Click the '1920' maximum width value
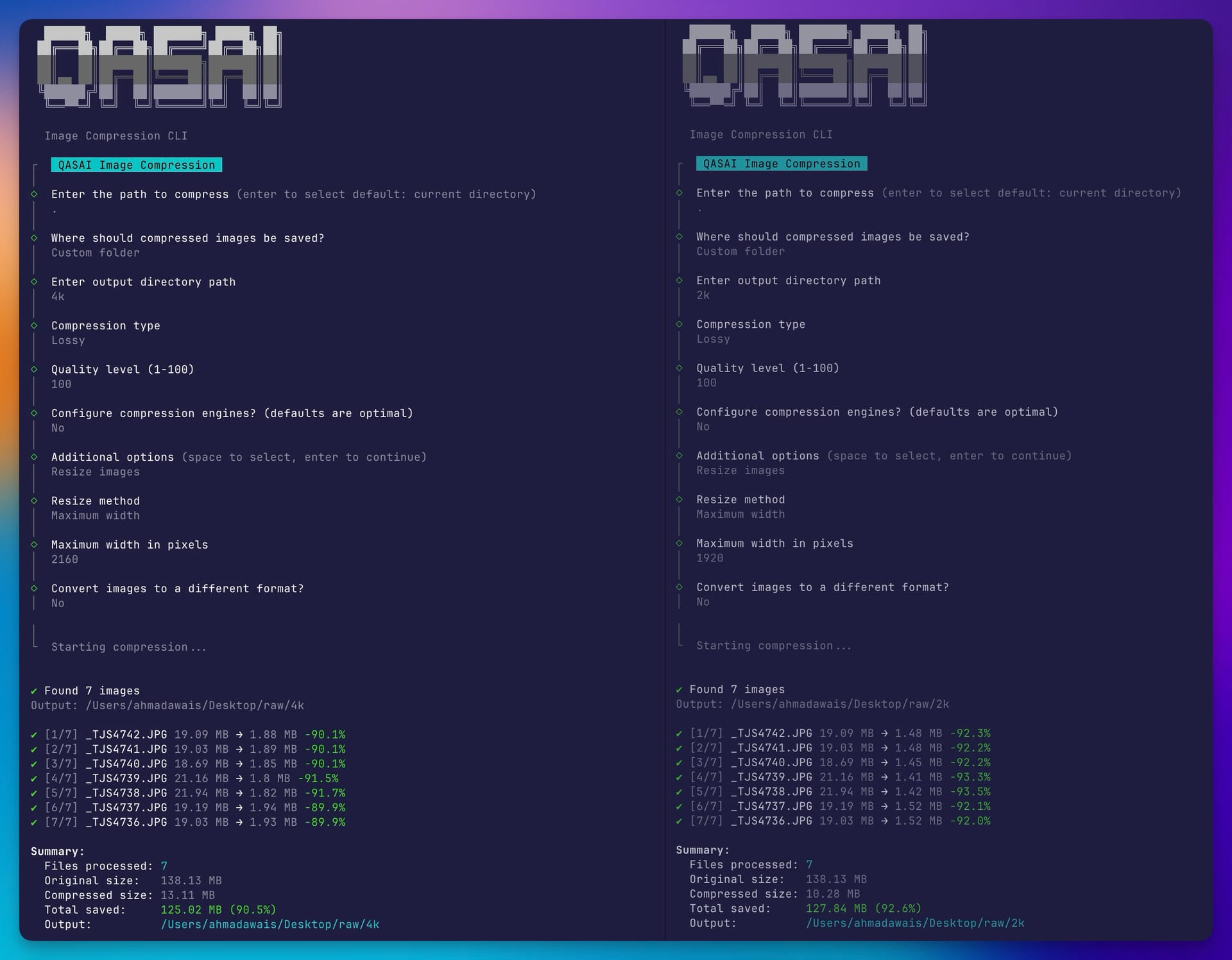Screen dimensions: 1232x960 coord(710,558)
